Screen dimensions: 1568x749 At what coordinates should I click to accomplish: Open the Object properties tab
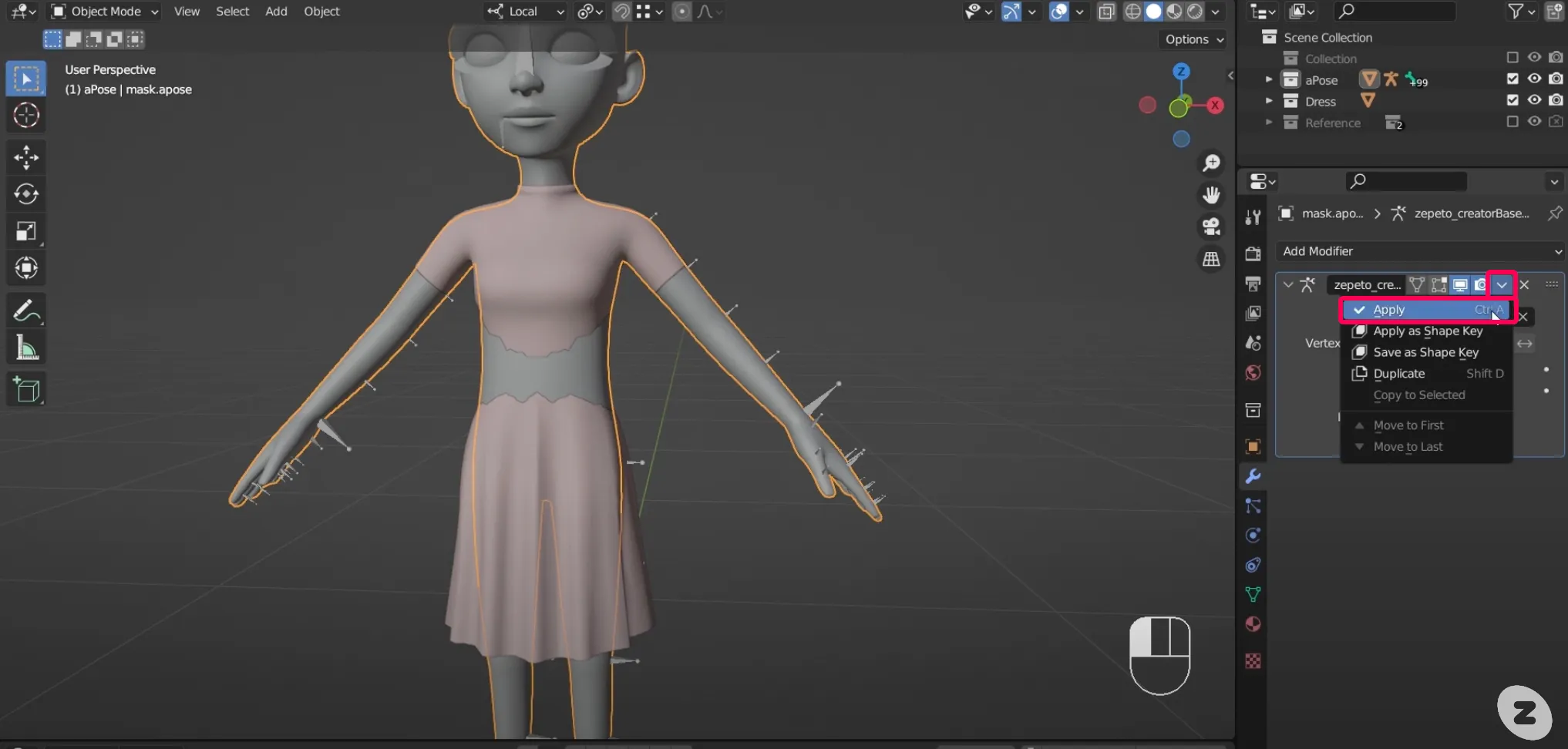click(x=1253, y=447)
